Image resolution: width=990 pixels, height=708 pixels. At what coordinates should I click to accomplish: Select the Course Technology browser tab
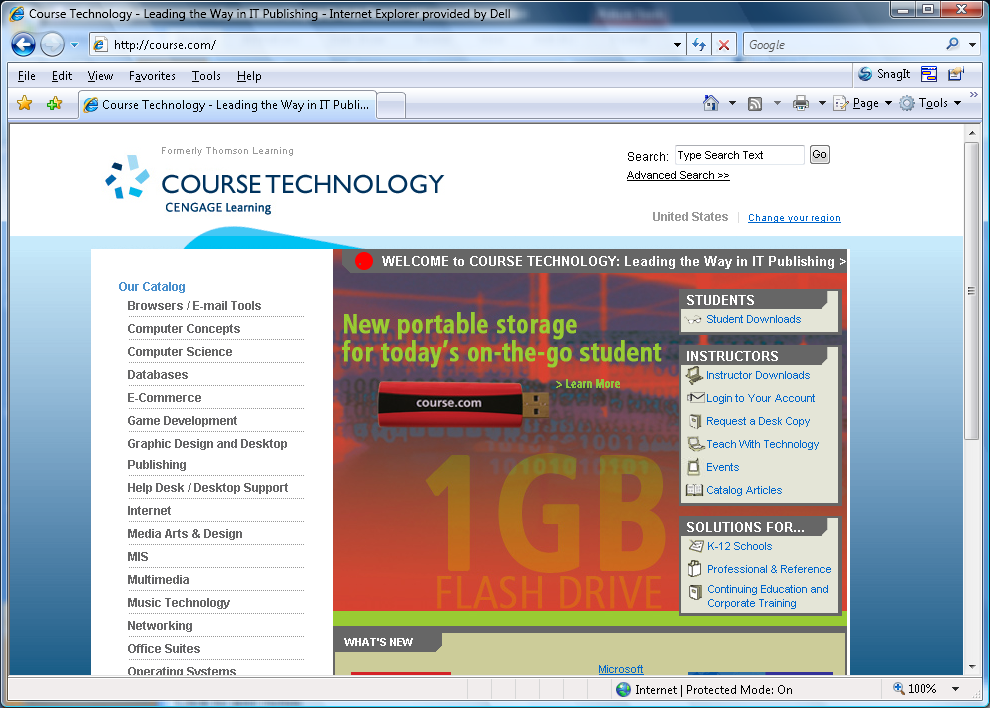(227, 105)
